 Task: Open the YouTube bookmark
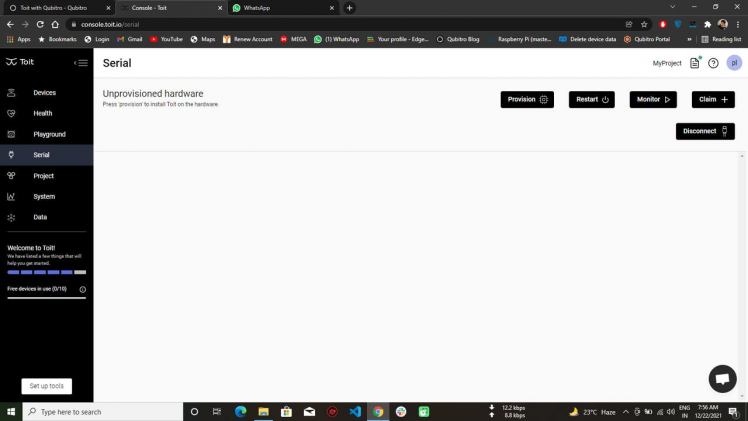point(166,39)
